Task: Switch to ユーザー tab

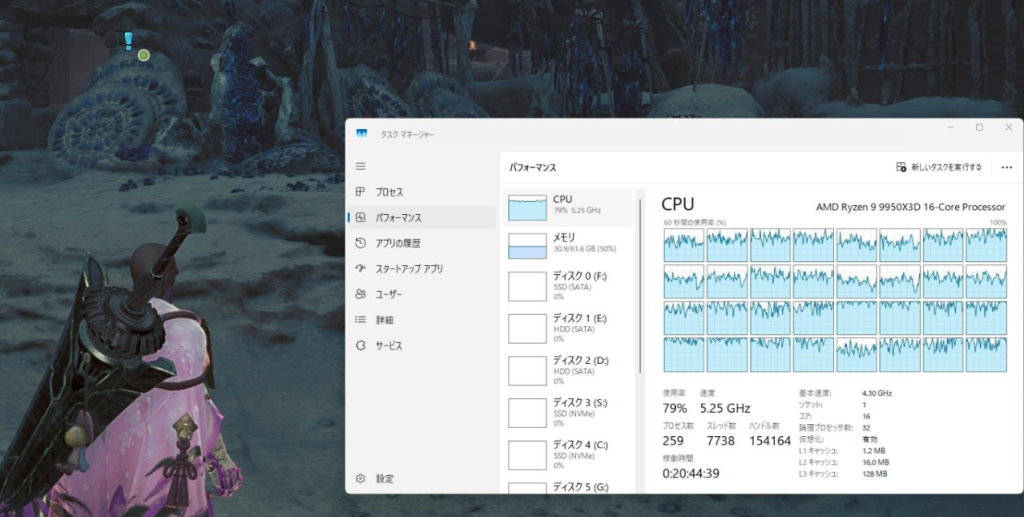Action: click(422, 294)
